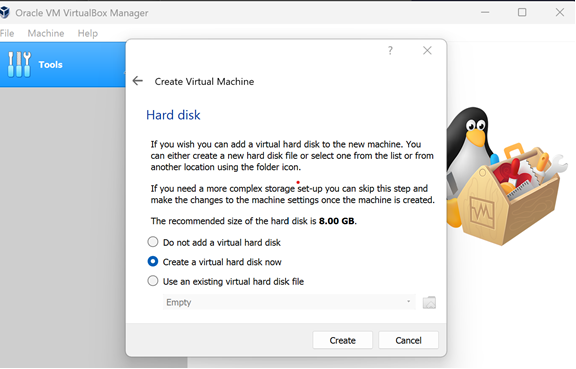The height and width of the screenshot is (369, 576).
Task: Click the Hard disk heading text
Action: click(x=173, y=115)
